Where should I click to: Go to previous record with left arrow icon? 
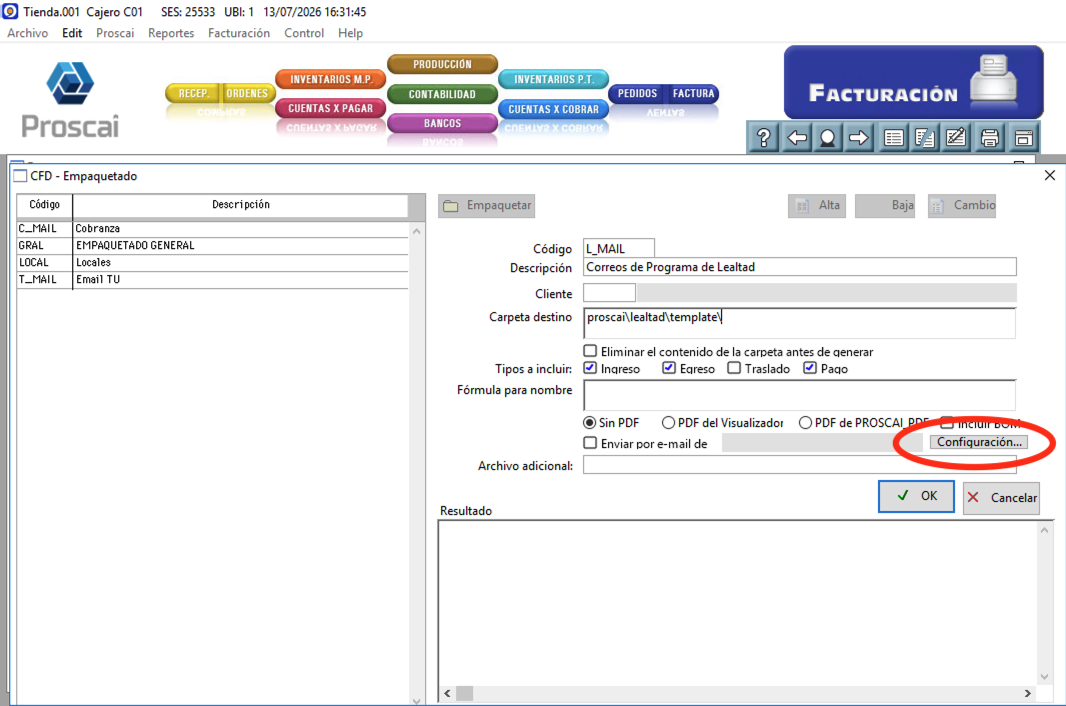click(x=796, y=138)
